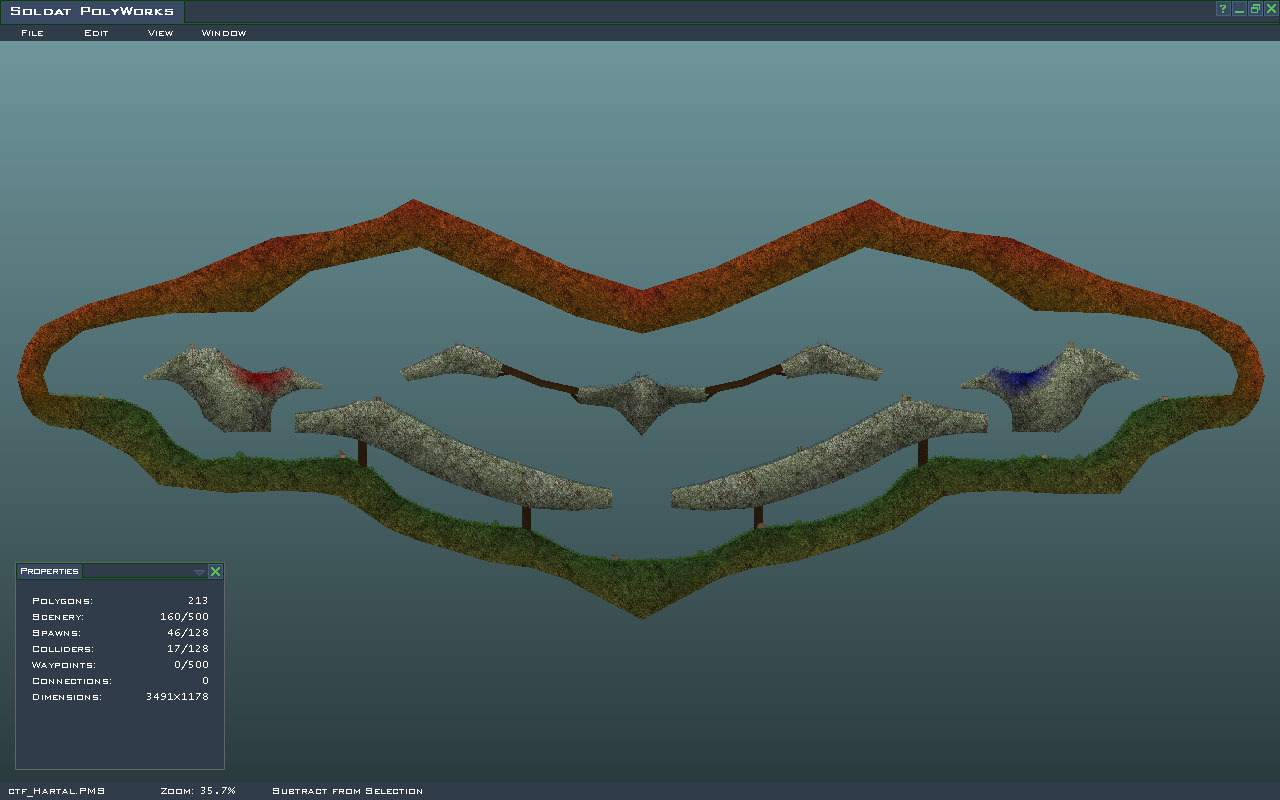Viewport: 1280px width, 800px height.
Task: Click the ctf_Hartal.PMS filename in status bar
Action: tap(56, 791)
